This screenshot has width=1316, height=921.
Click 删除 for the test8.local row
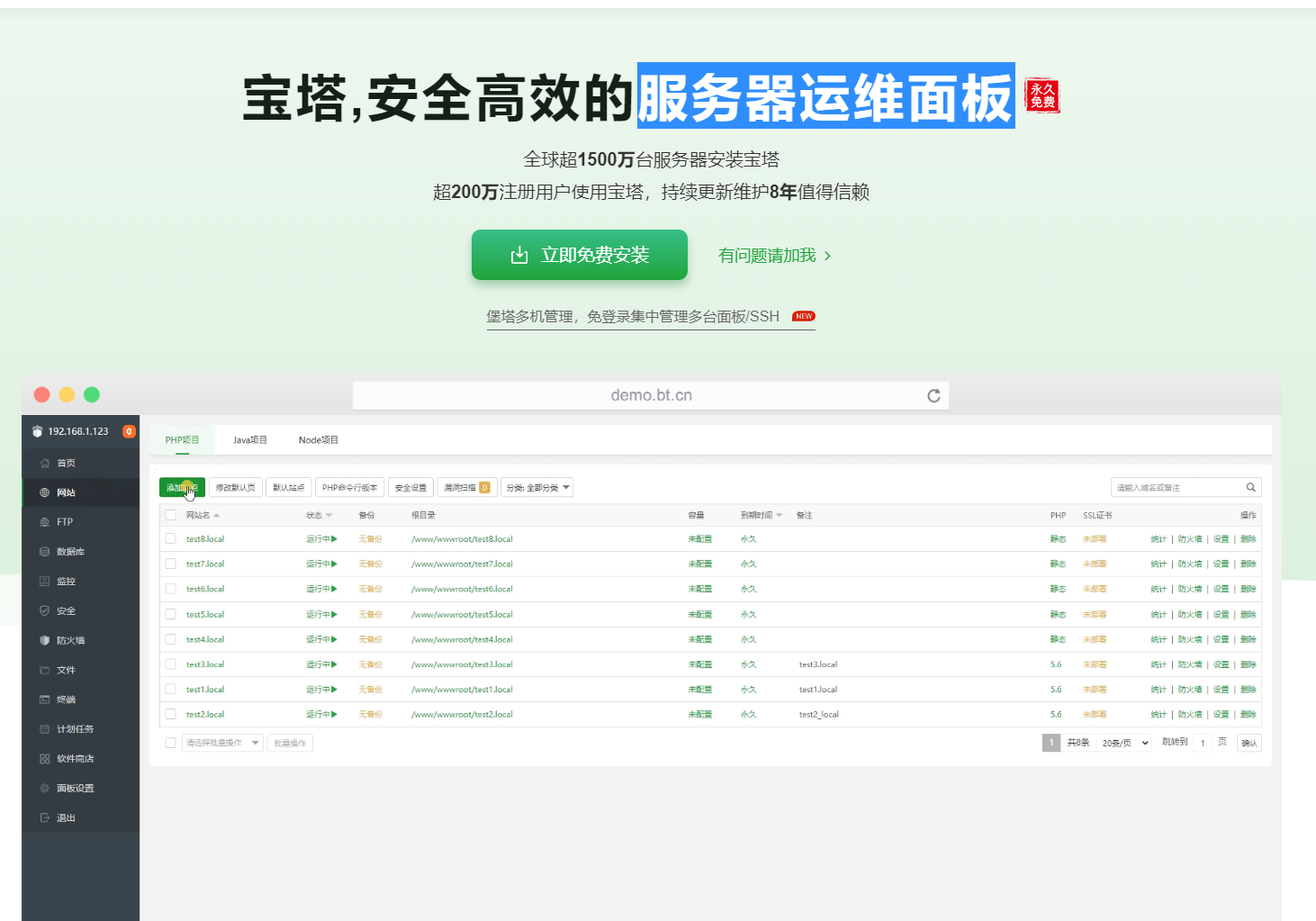(1248, 538)
